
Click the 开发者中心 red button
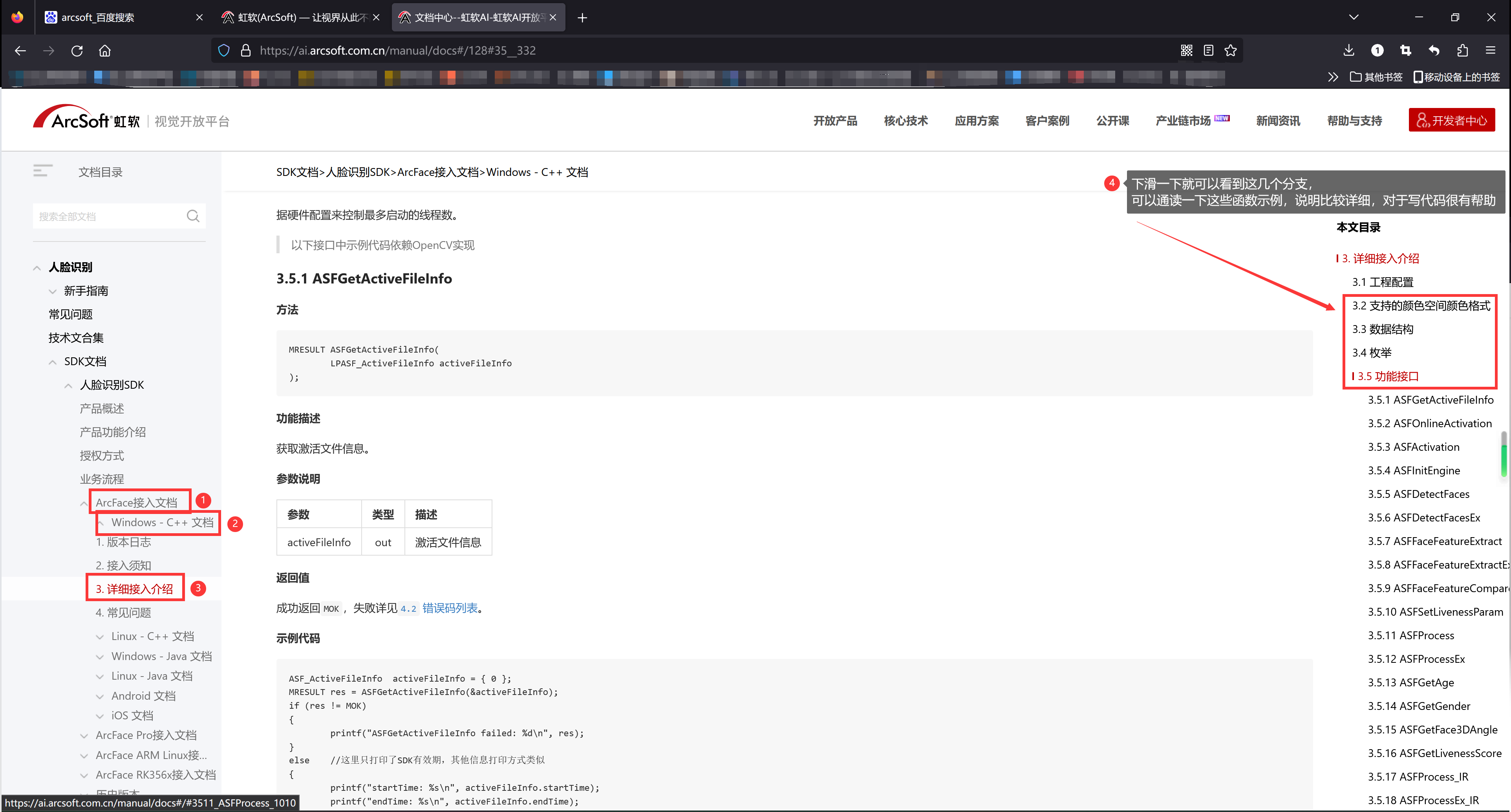tap(1451, 120)
